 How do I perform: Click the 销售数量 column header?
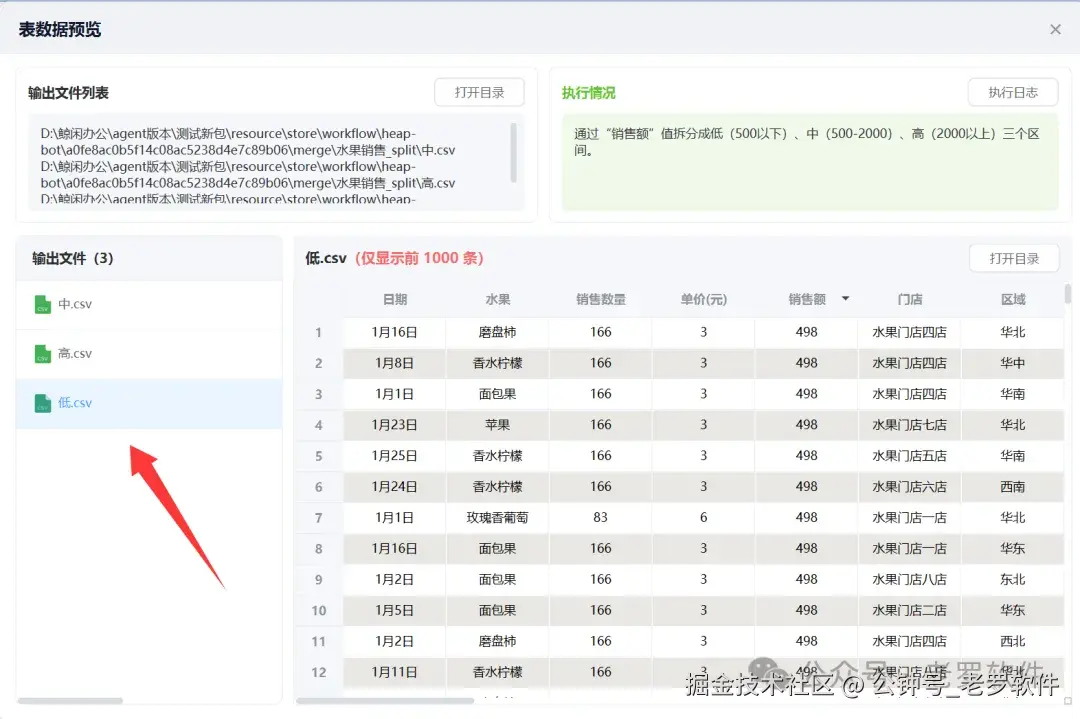601,300
